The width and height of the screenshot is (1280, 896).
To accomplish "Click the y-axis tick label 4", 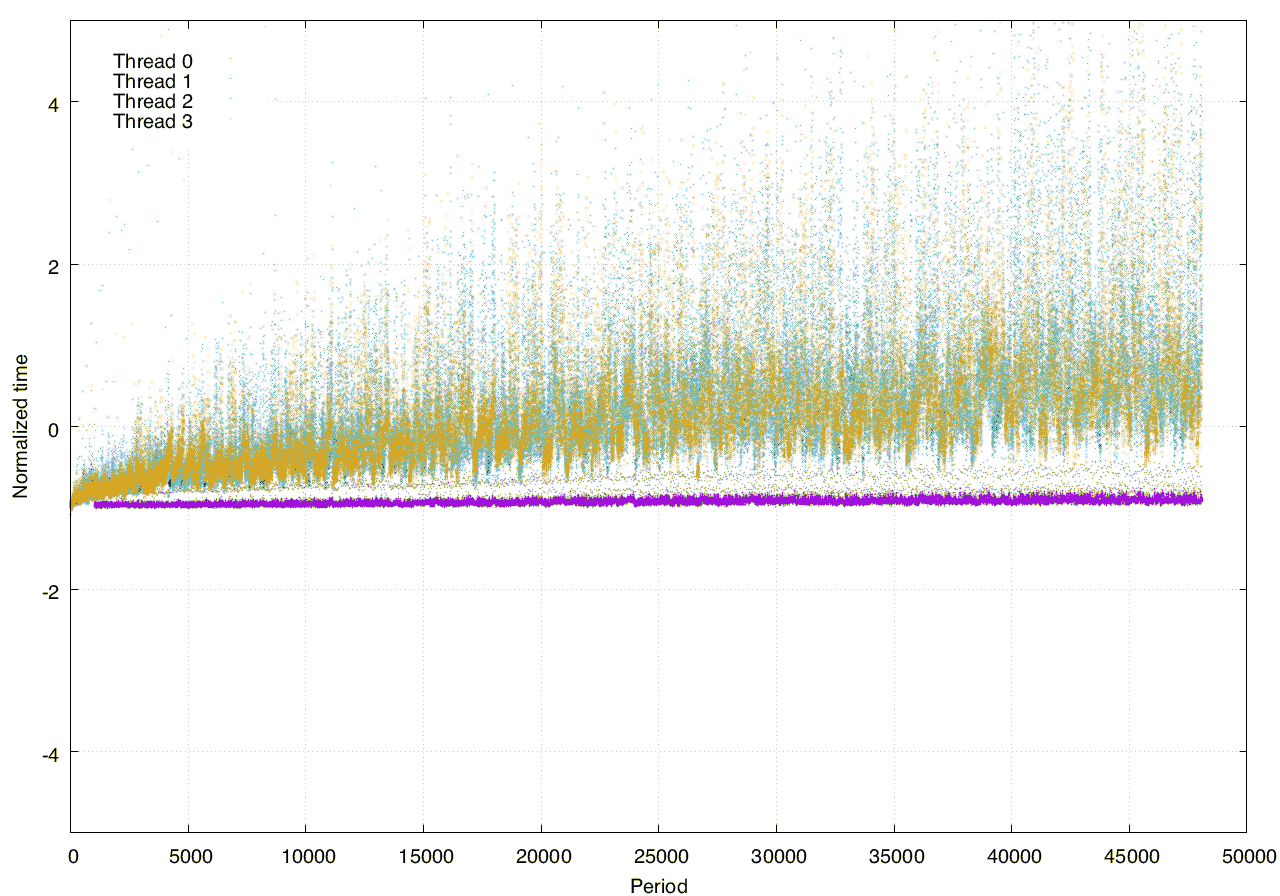I will (54, 103).
